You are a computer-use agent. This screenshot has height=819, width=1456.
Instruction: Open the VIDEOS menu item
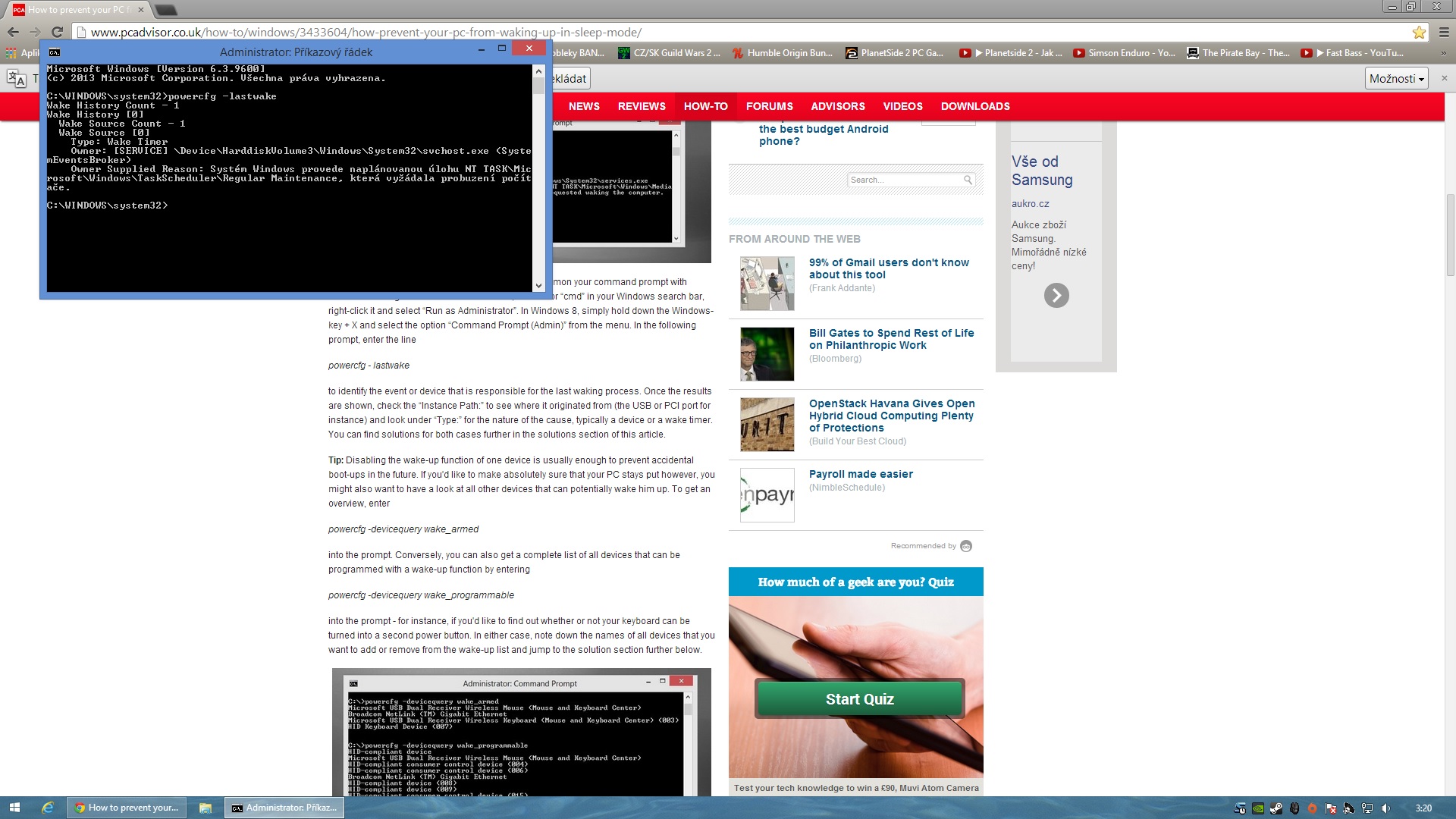(x=902, y=106)
